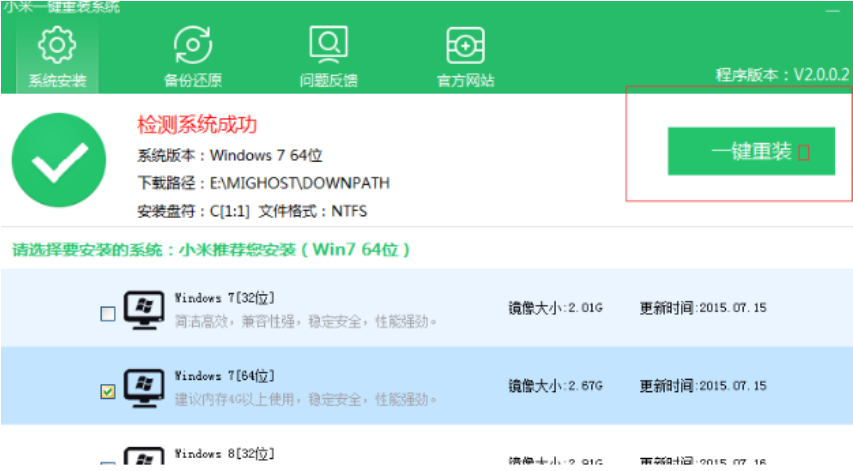Click 系统版本：Windows 7 64位 line
This screenshot has width=853, height=471.
click(x=230, y=156)
